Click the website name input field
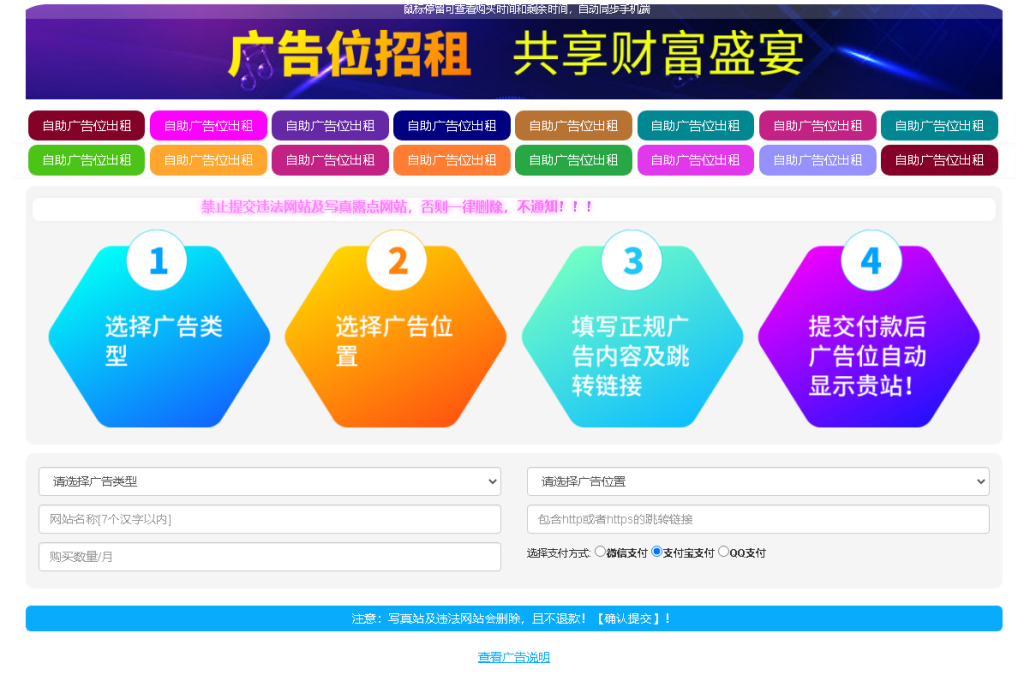The image size is (1024, 681). tap(270, 519)
